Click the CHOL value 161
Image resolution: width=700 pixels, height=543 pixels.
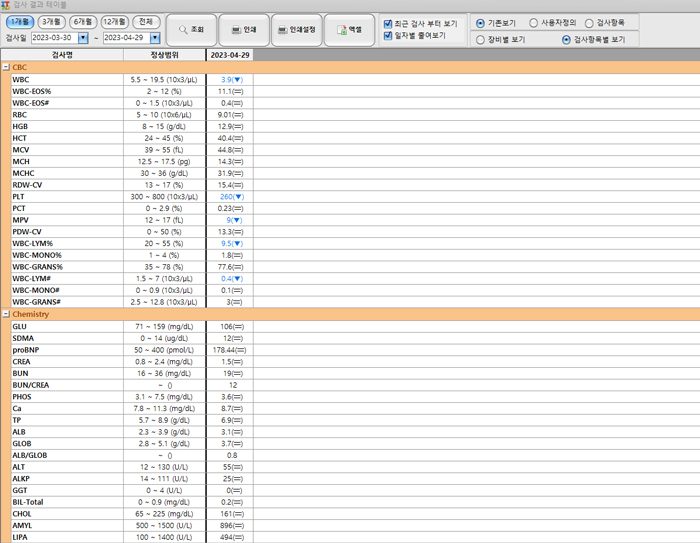232,514
